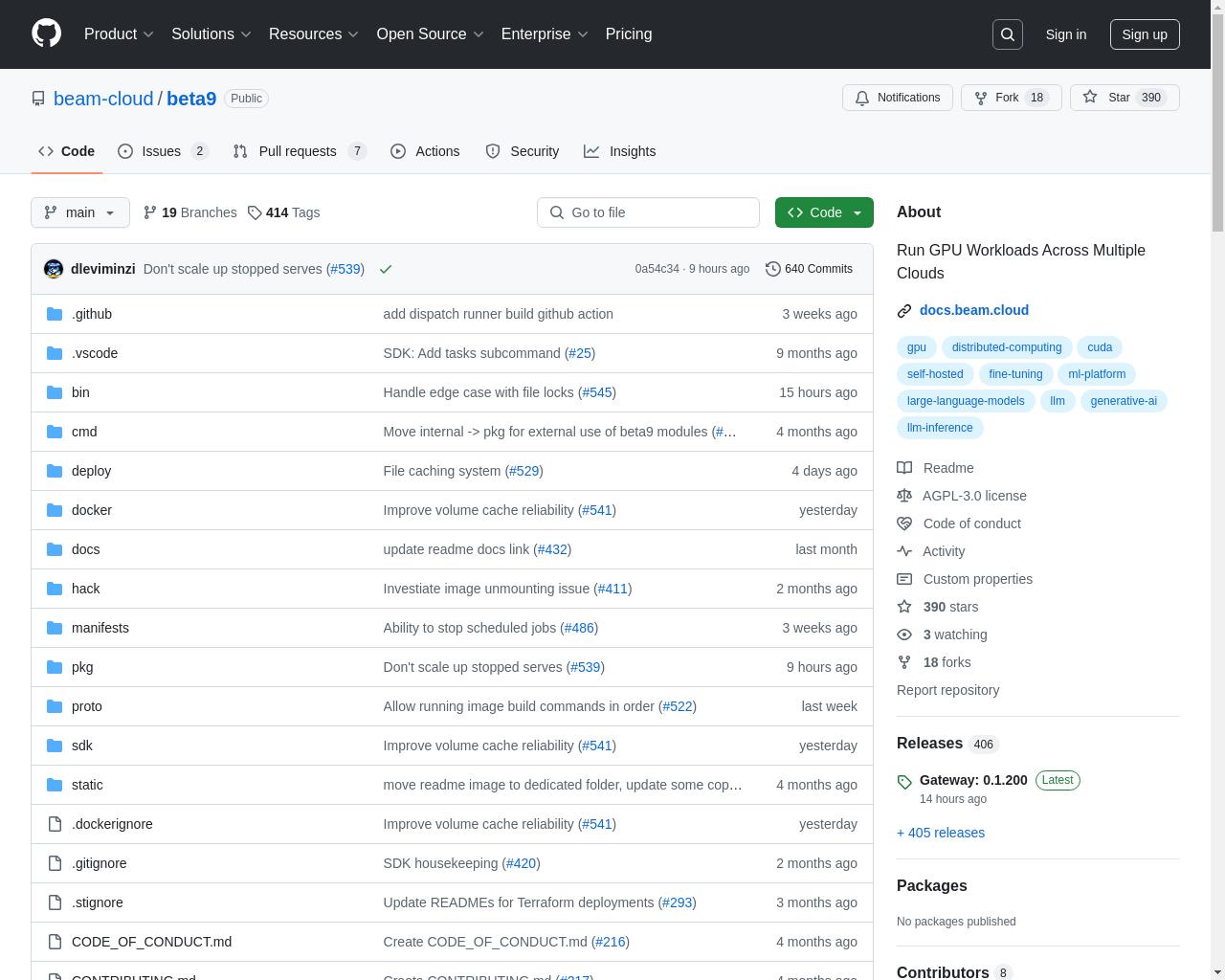Viewport: 1225px width, 980px height.
Task: Click the pulse icon next to Activity
Action: coord(904,551)
